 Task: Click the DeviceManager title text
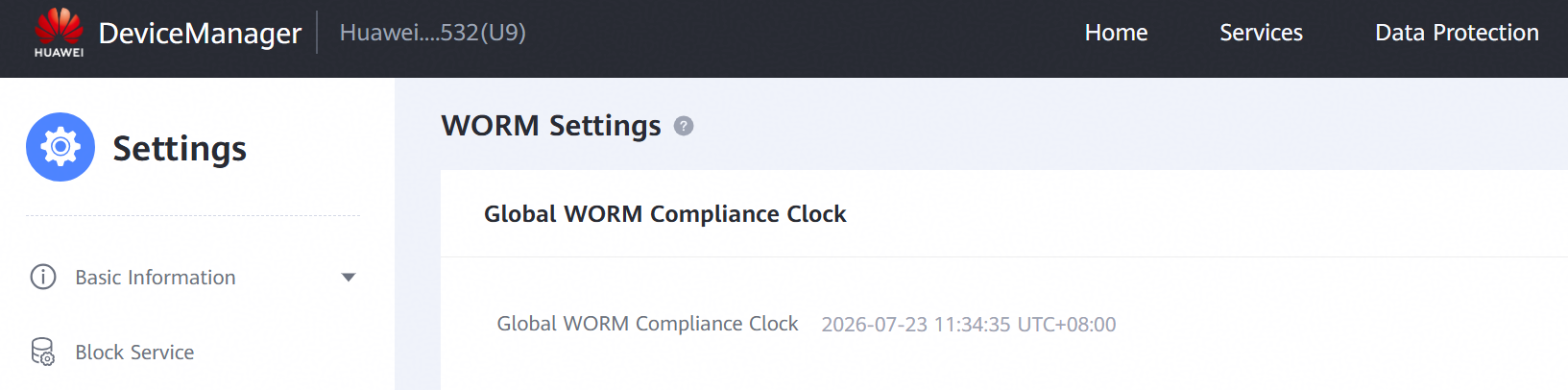coord(200,34)
